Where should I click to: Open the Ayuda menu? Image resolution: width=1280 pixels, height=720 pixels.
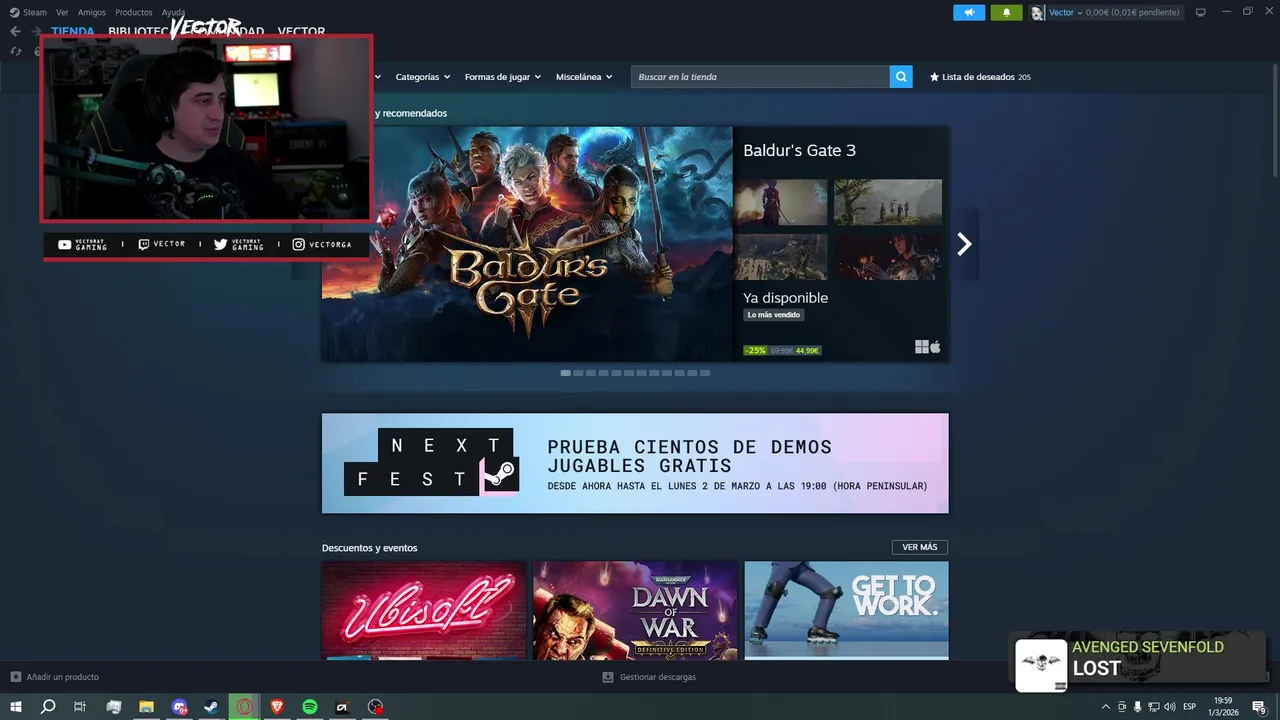(x=173, y=12)
